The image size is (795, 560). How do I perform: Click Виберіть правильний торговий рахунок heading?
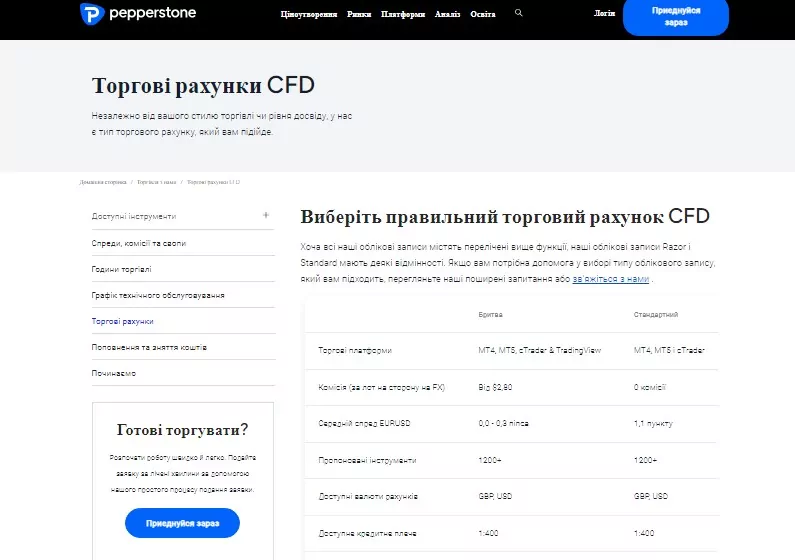click(x=505, y=217)
